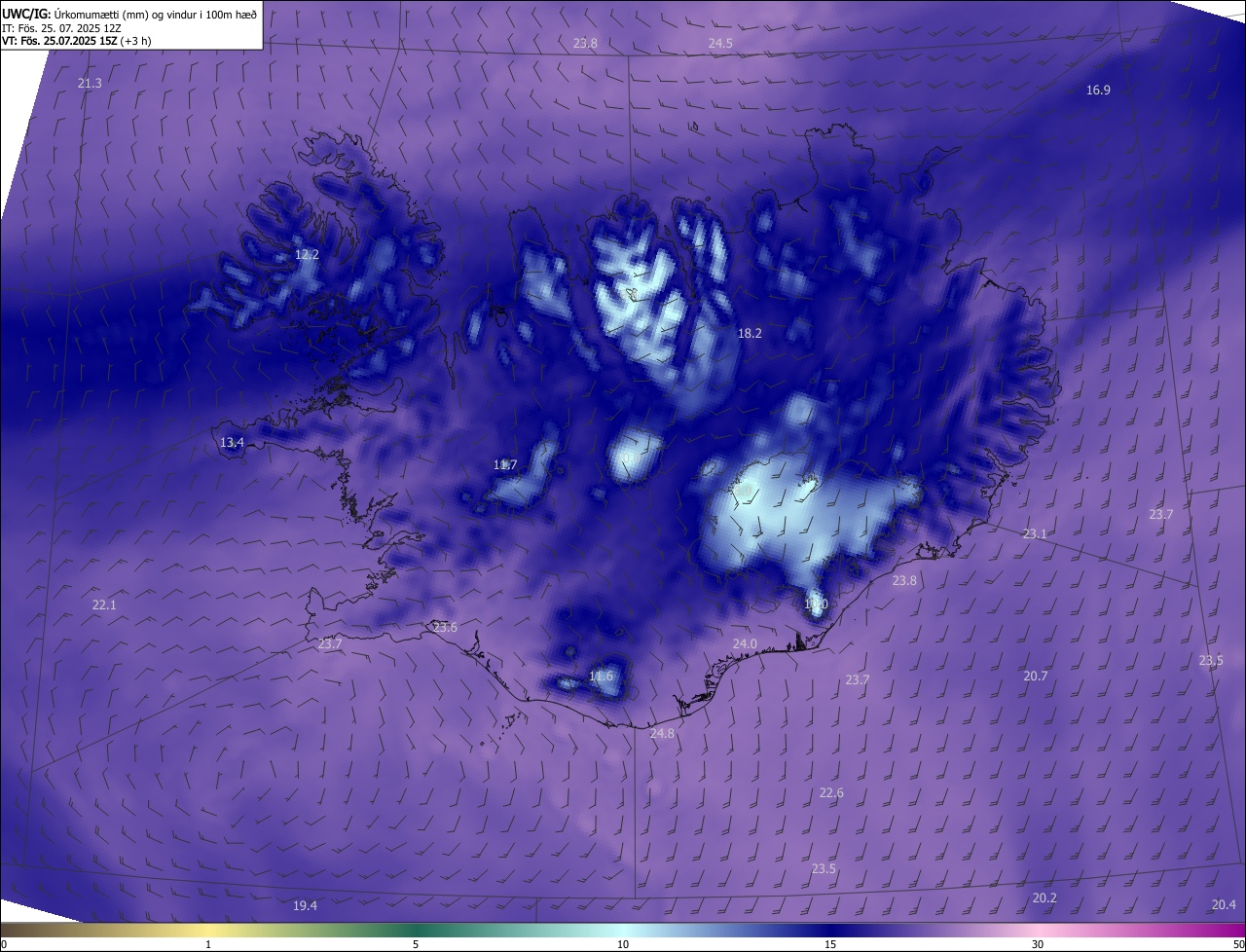The image size is (1246, 952).
Task: Click the 18.2 value label
Action: point(750,333)
